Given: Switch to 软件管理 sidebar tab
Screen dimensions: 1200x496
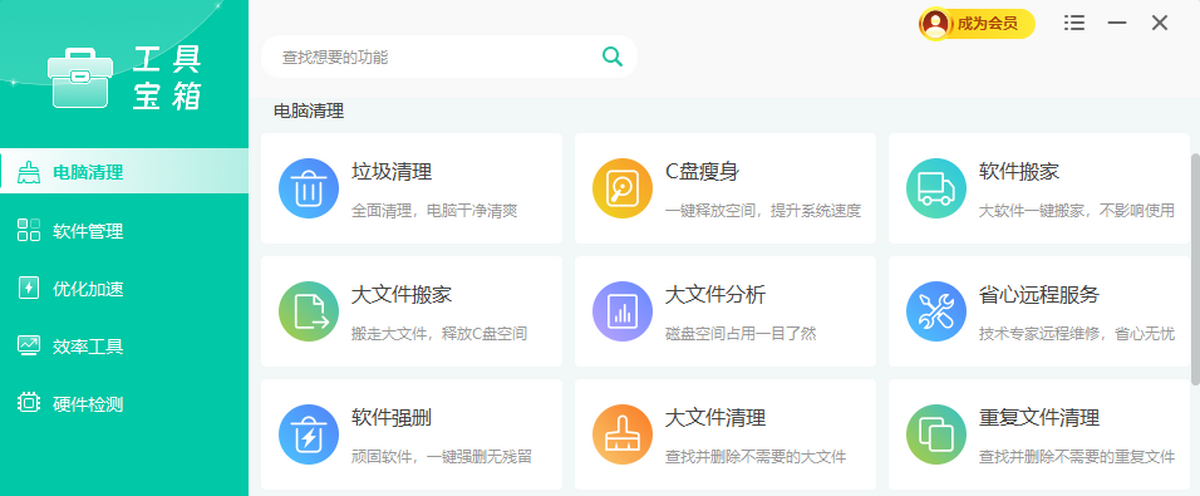Looking at the screenshot, I should pyautogui.click(x=124, y=230).
